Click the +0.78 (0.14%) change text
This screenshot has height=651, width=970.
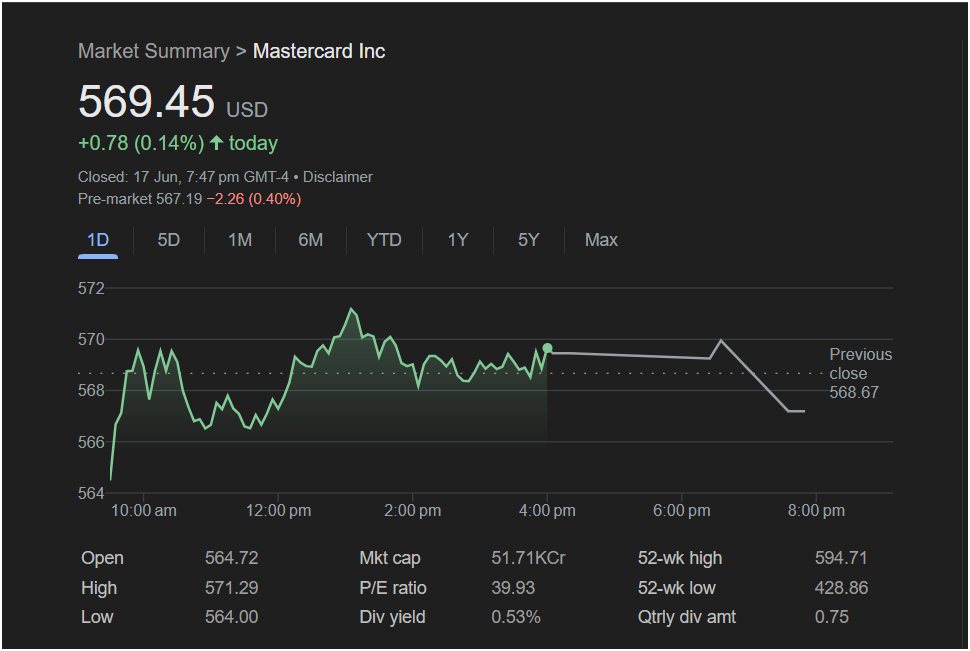(x=141, y=143)
